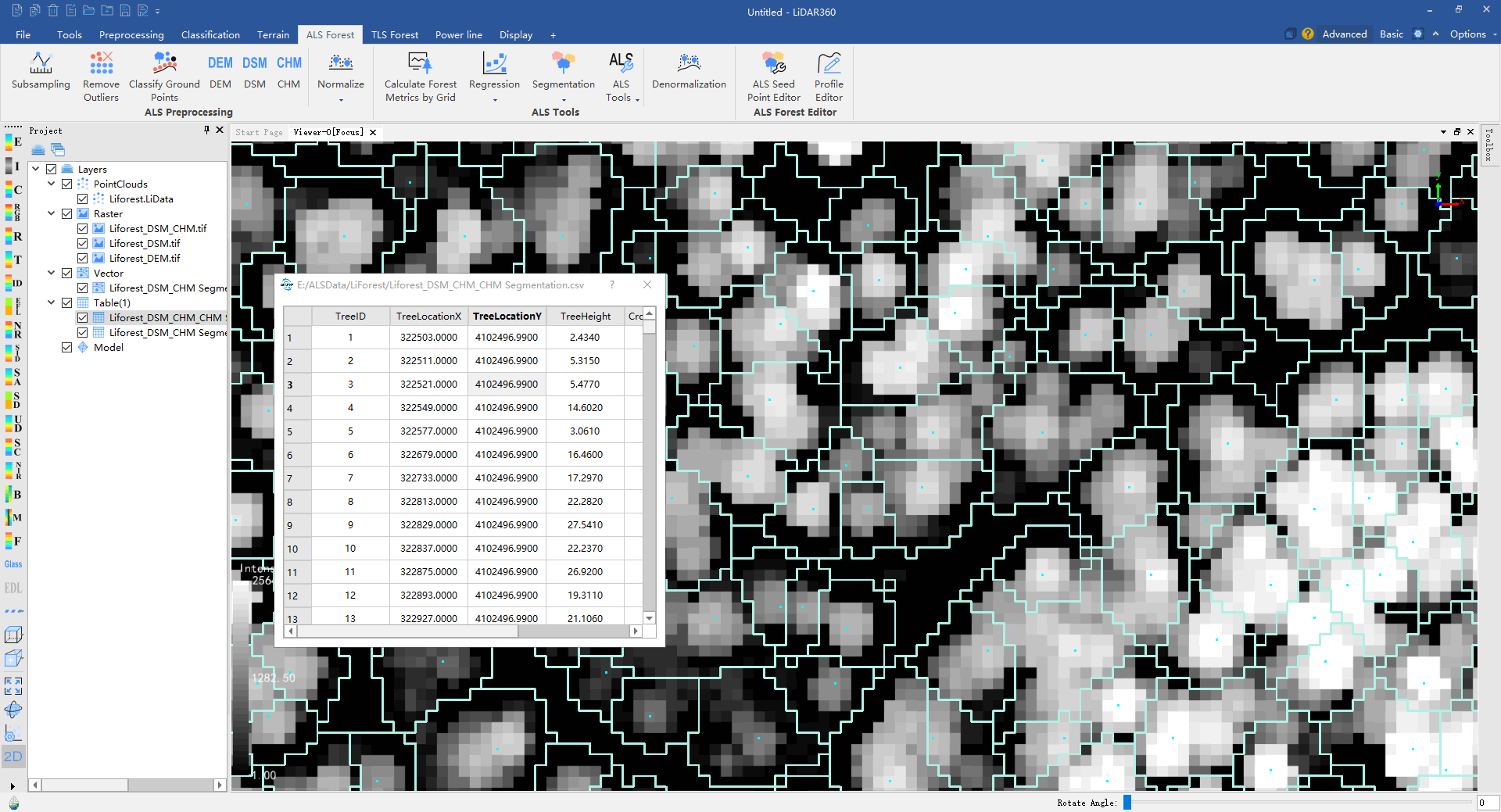Switch to the TLS Forest tab

pyautogui.click(x=395, y=34)
